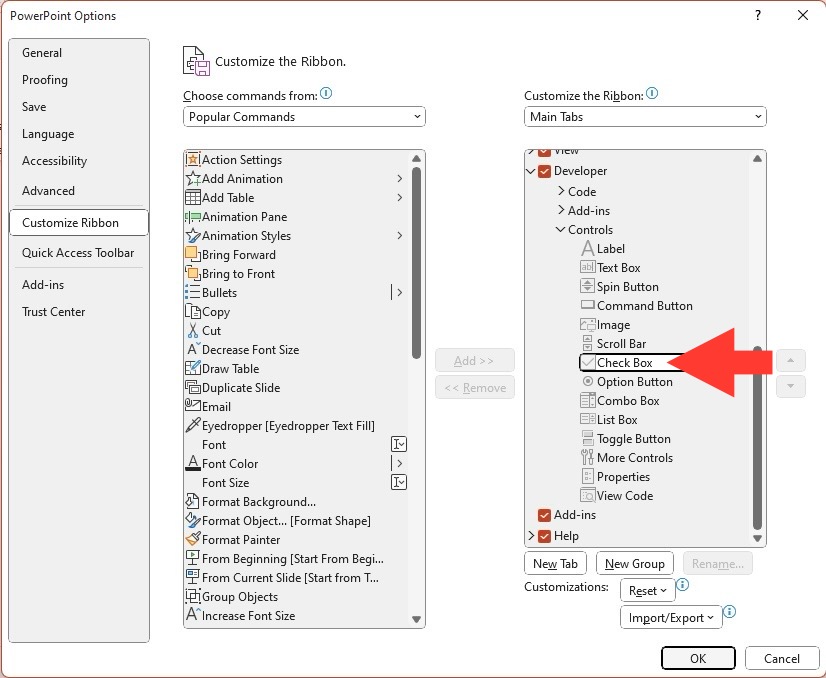Image resolution: width=826 pixels, height=678 pixels.
Task: Select the Toggle Button control item
Action: tap(626, 438)
